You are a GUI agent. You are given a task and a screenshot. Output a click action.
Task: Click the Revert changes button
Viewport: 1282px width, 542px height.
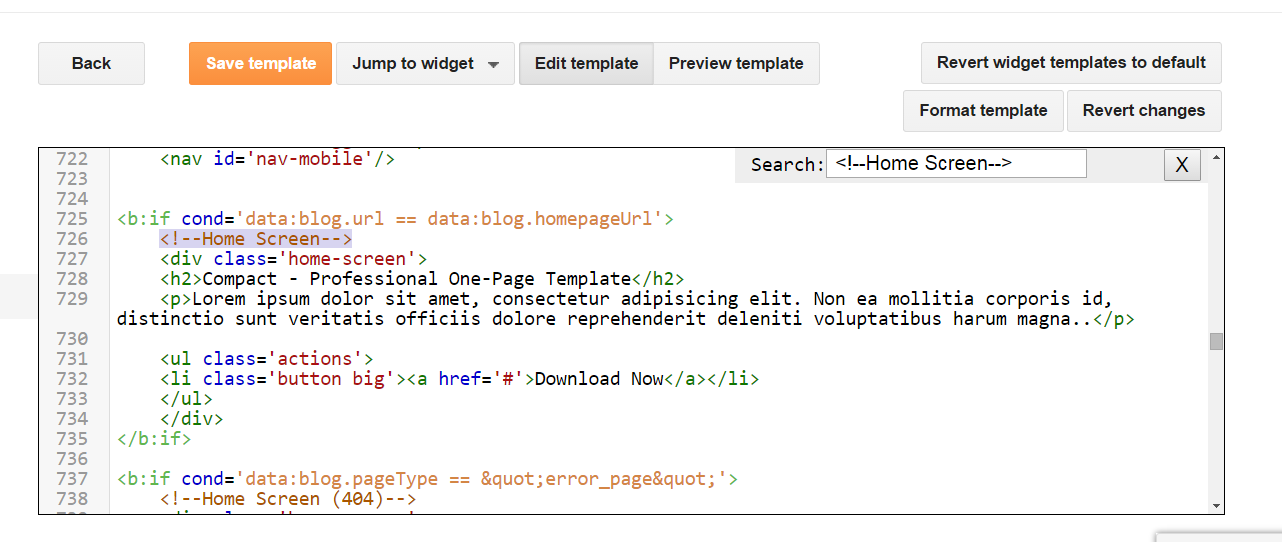[x=1144, y=110]
